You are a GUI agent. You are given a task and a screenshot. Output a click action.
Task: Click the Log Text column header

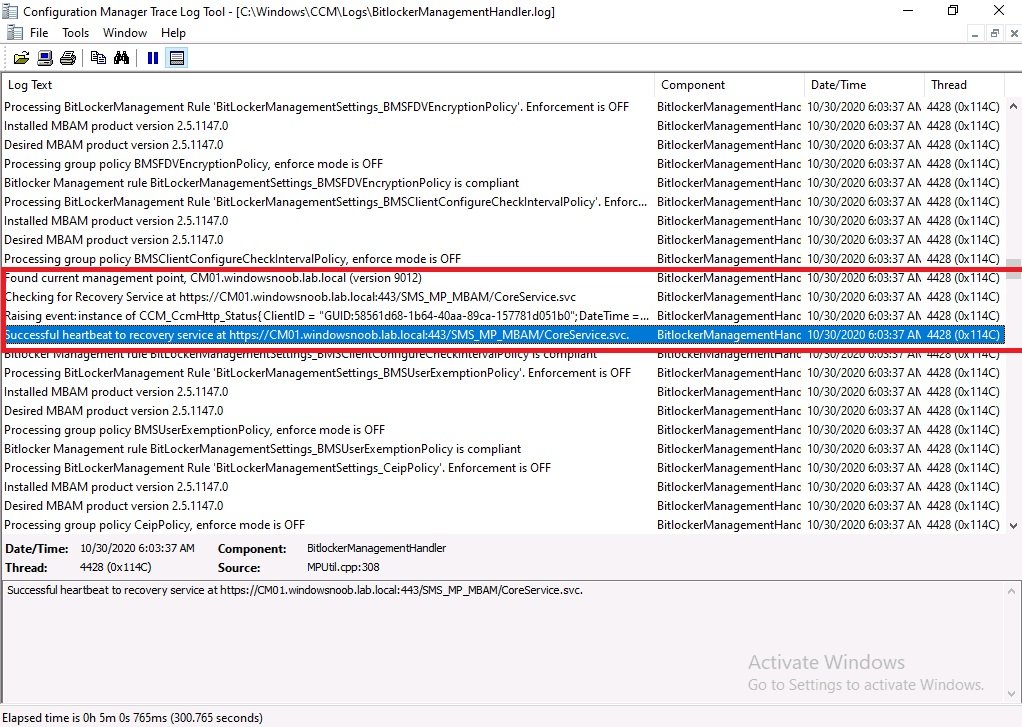(x=328, y=85)
